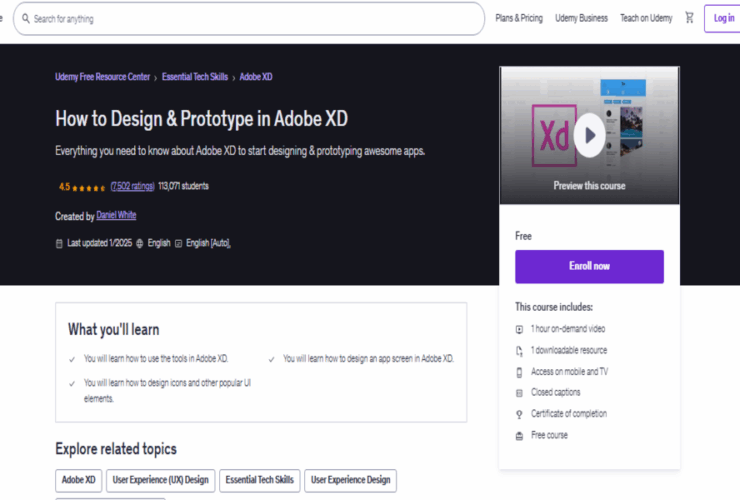740x500 pixels.
Task: Click the checkmark beside 'use the tools in Adobe XD'
Action: pyautogui.click(x=72, y=360)
